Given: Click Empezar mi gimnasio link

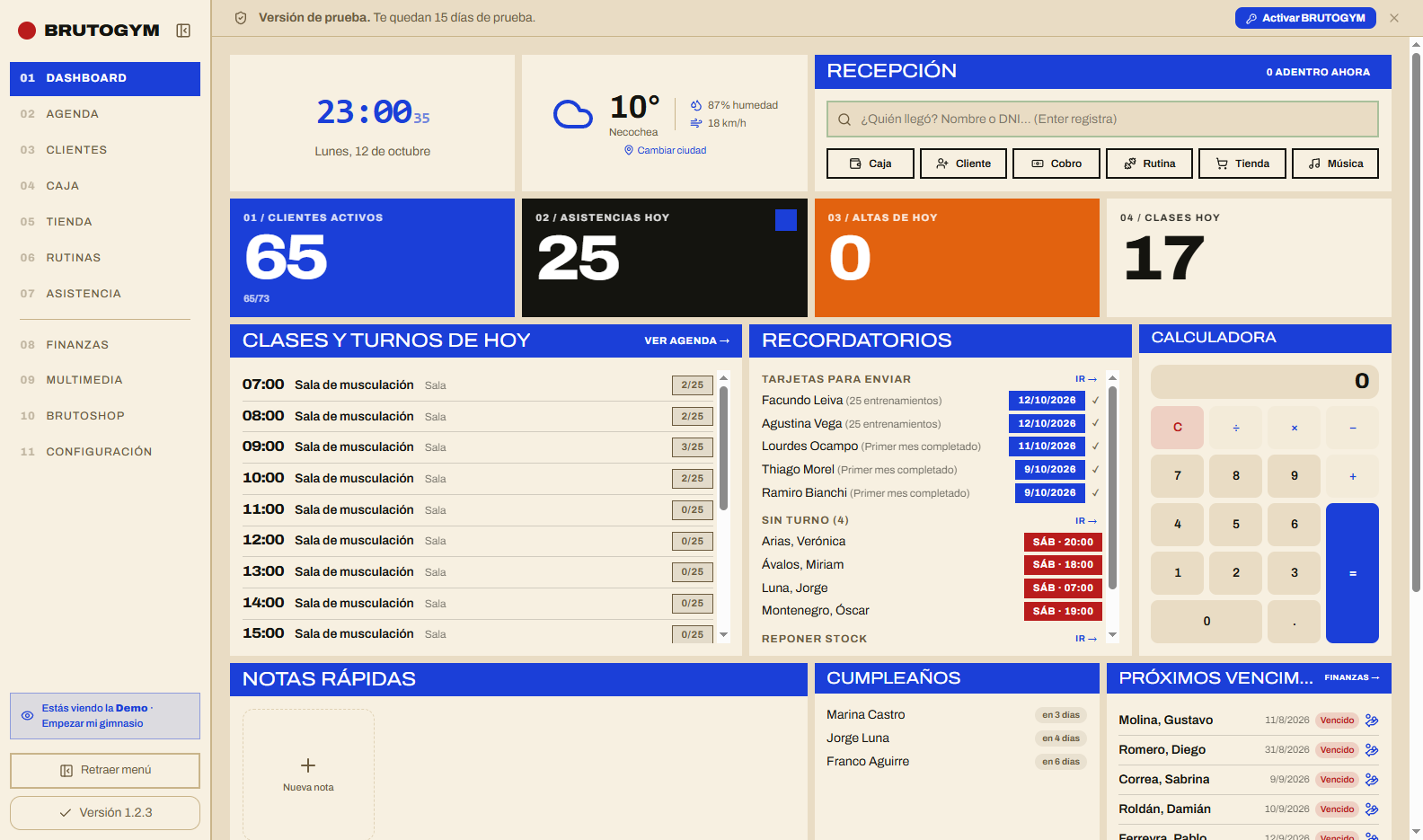Looking at the screenshot, I should click(x=93, y=724).
